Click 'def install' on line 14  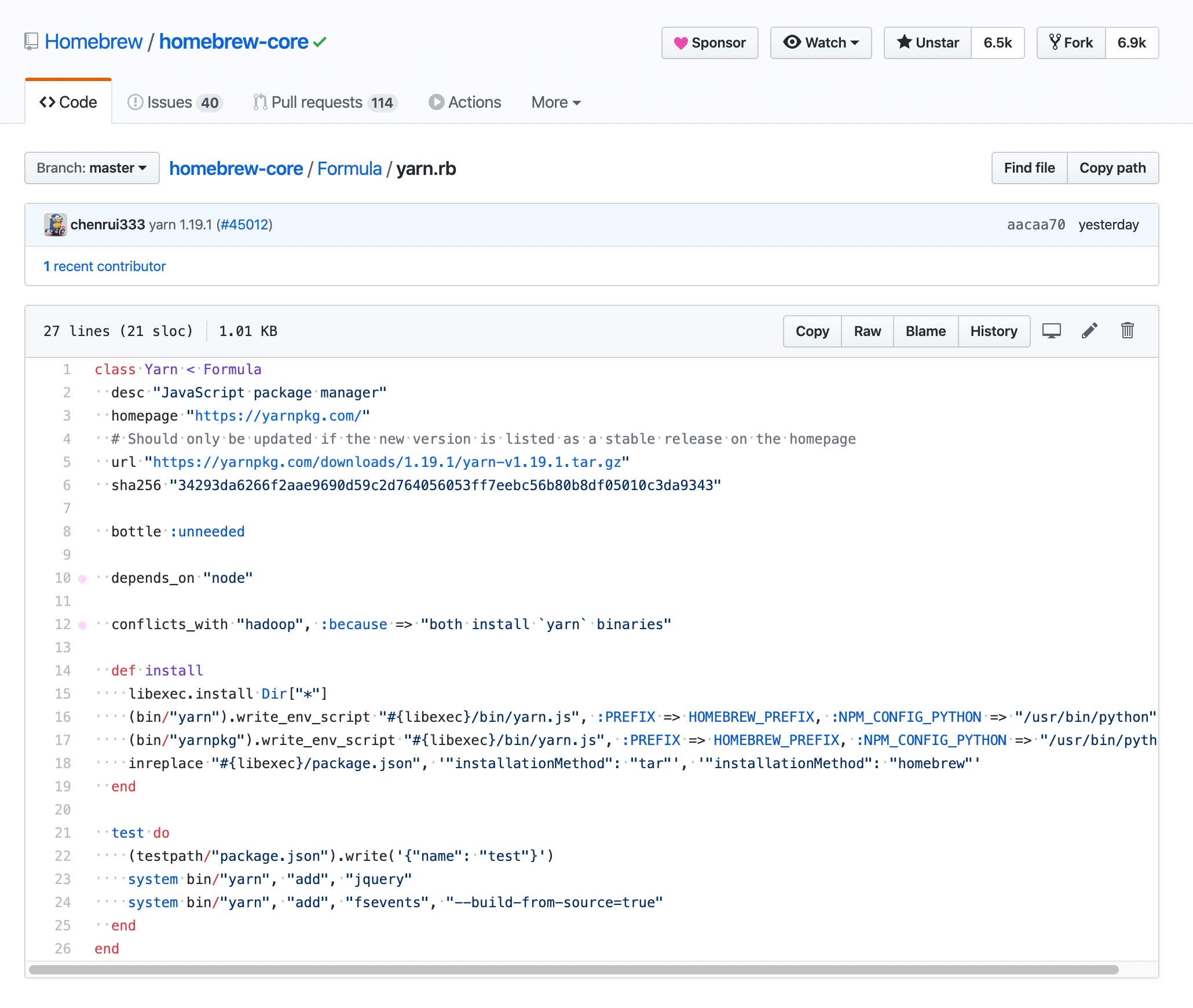(x=157, y=671)
